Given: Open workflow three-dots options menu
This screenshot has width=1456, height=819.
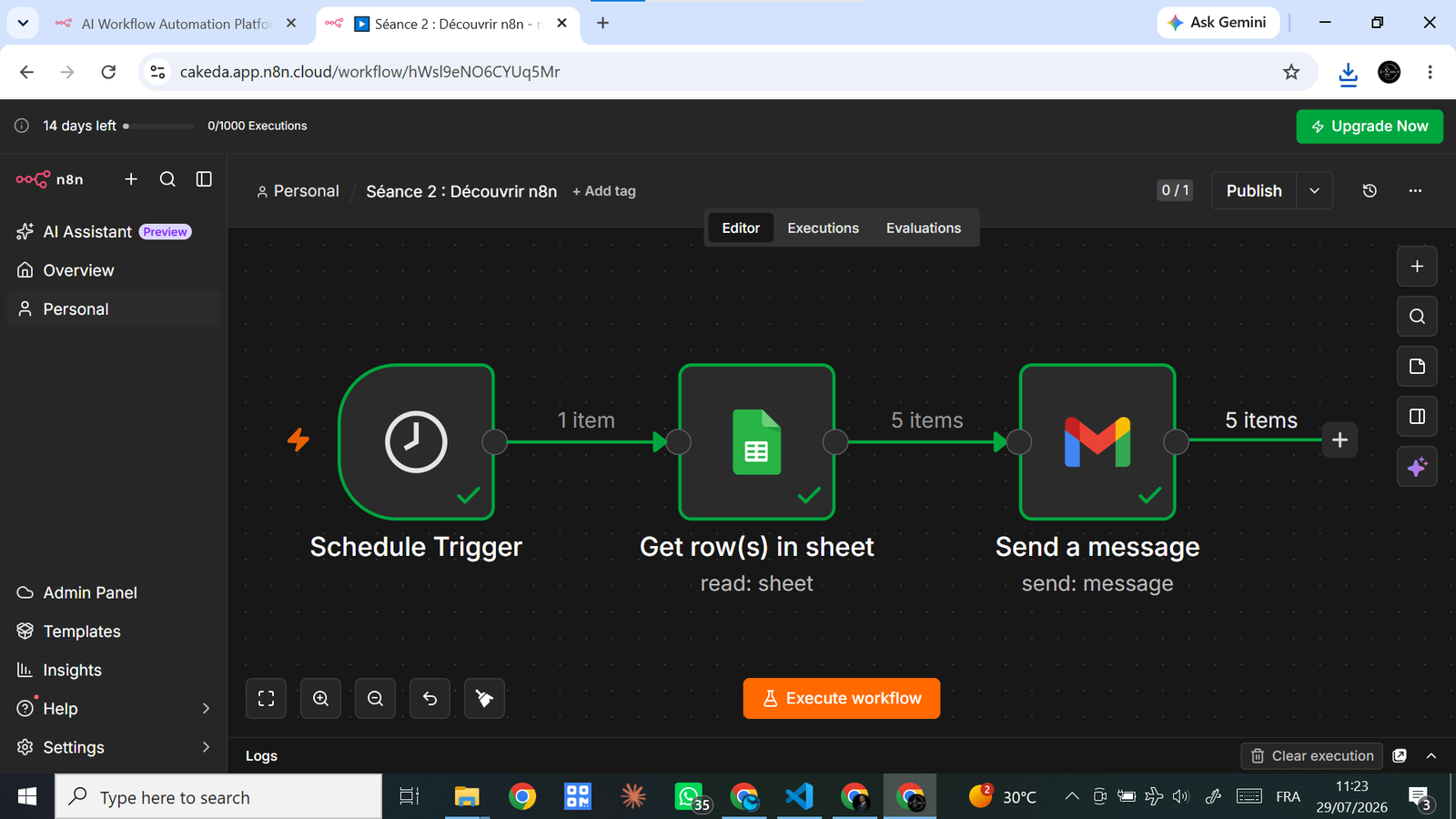Looking at the screenshot, I should point(1415,191).
